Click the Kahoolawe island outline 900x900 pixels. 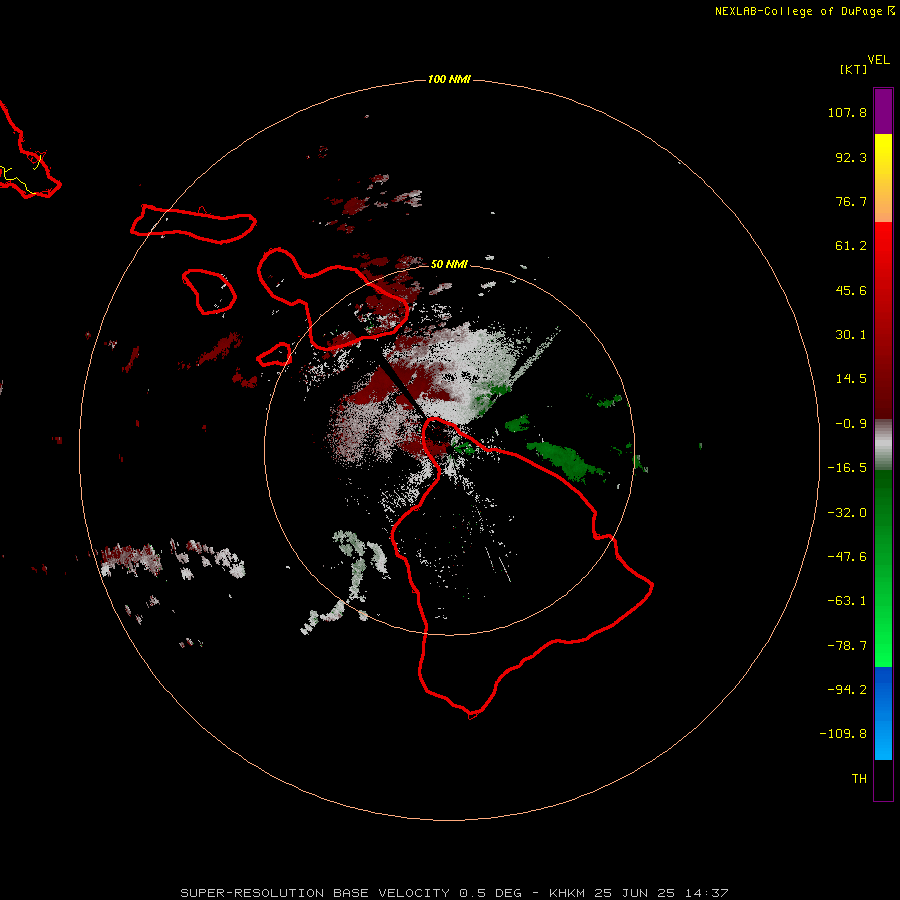tap(275, 354)
